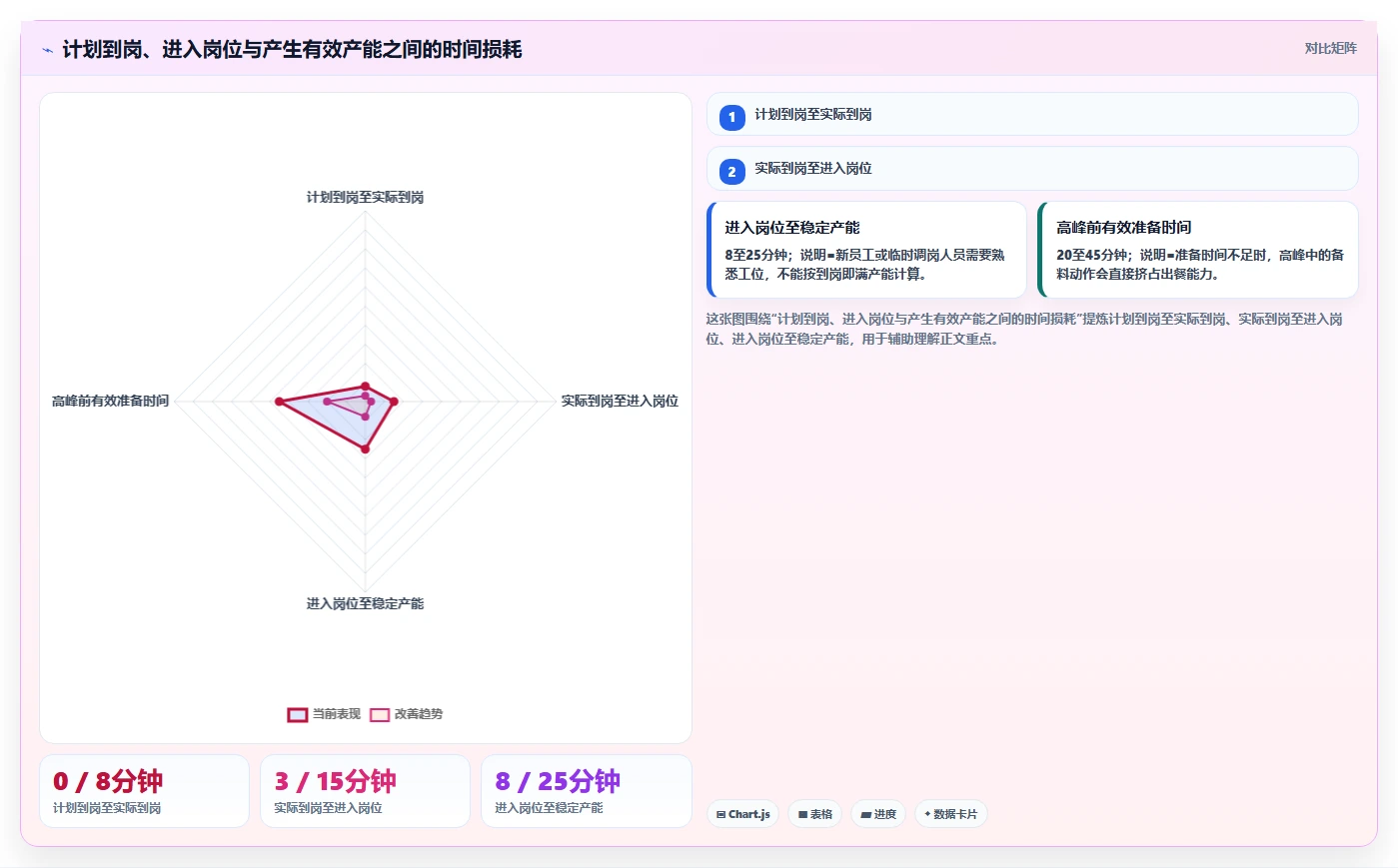Image resolution: width=1398 pixels, height=868 pixels.
Task: Click the 改善趋势 legend color box
Action: [x=379, y=714]
